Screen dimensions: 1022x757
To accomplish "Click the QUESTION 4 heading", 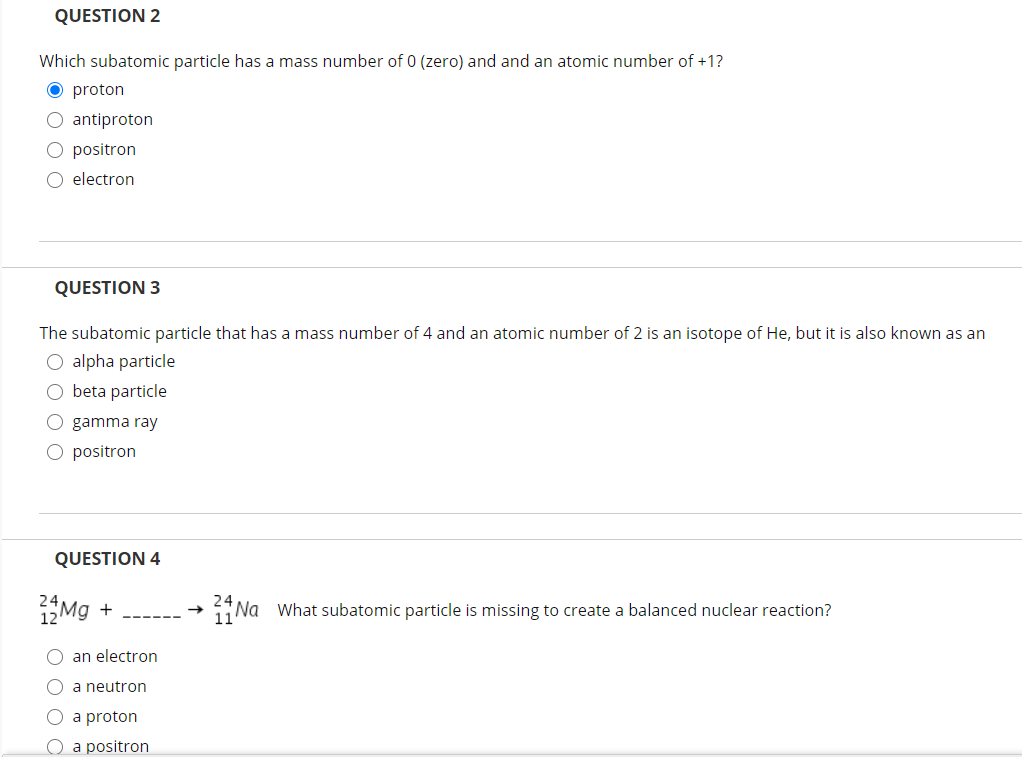I will pos(107,558).
